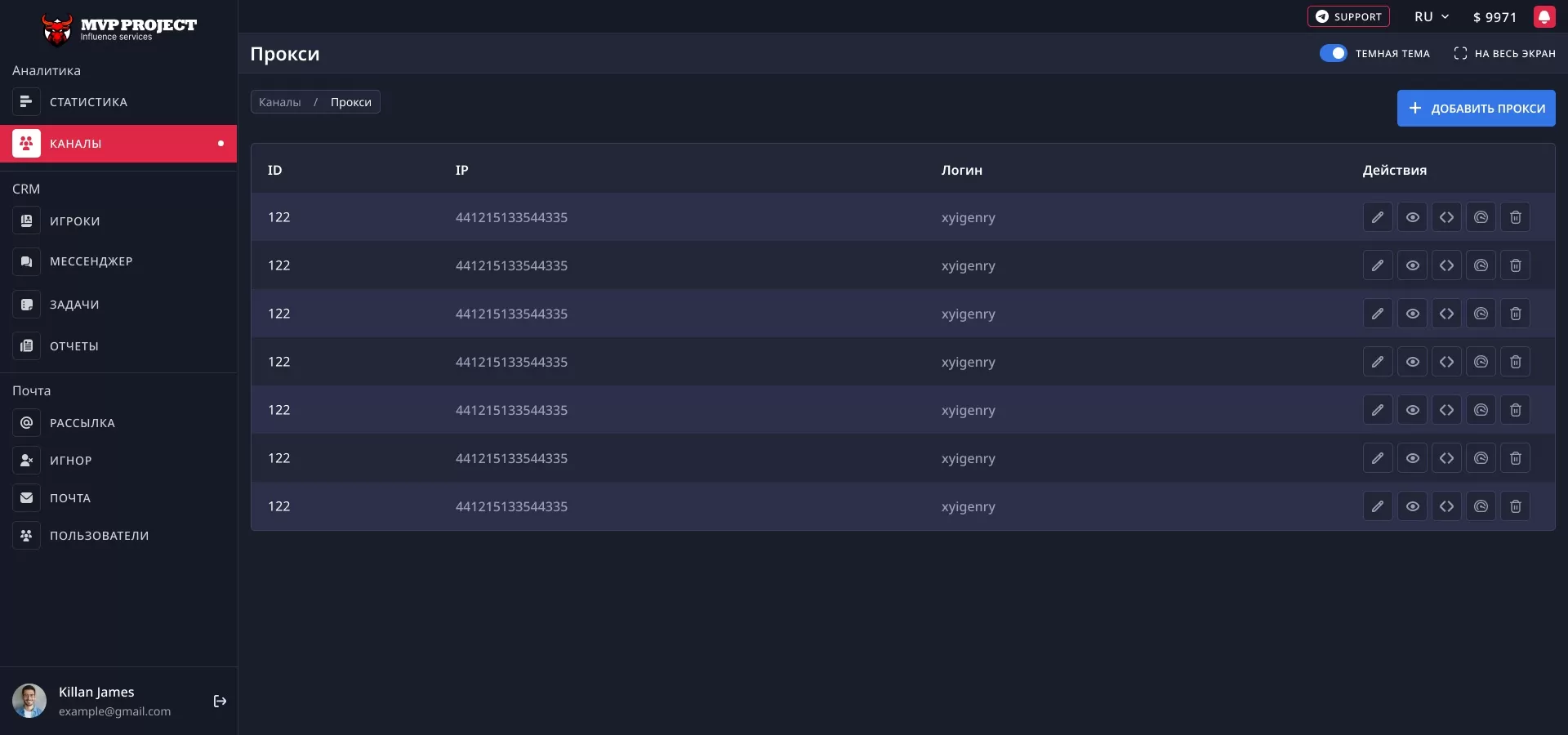Click the Killan James profile avatar
1568x735 pixels.
29,701
